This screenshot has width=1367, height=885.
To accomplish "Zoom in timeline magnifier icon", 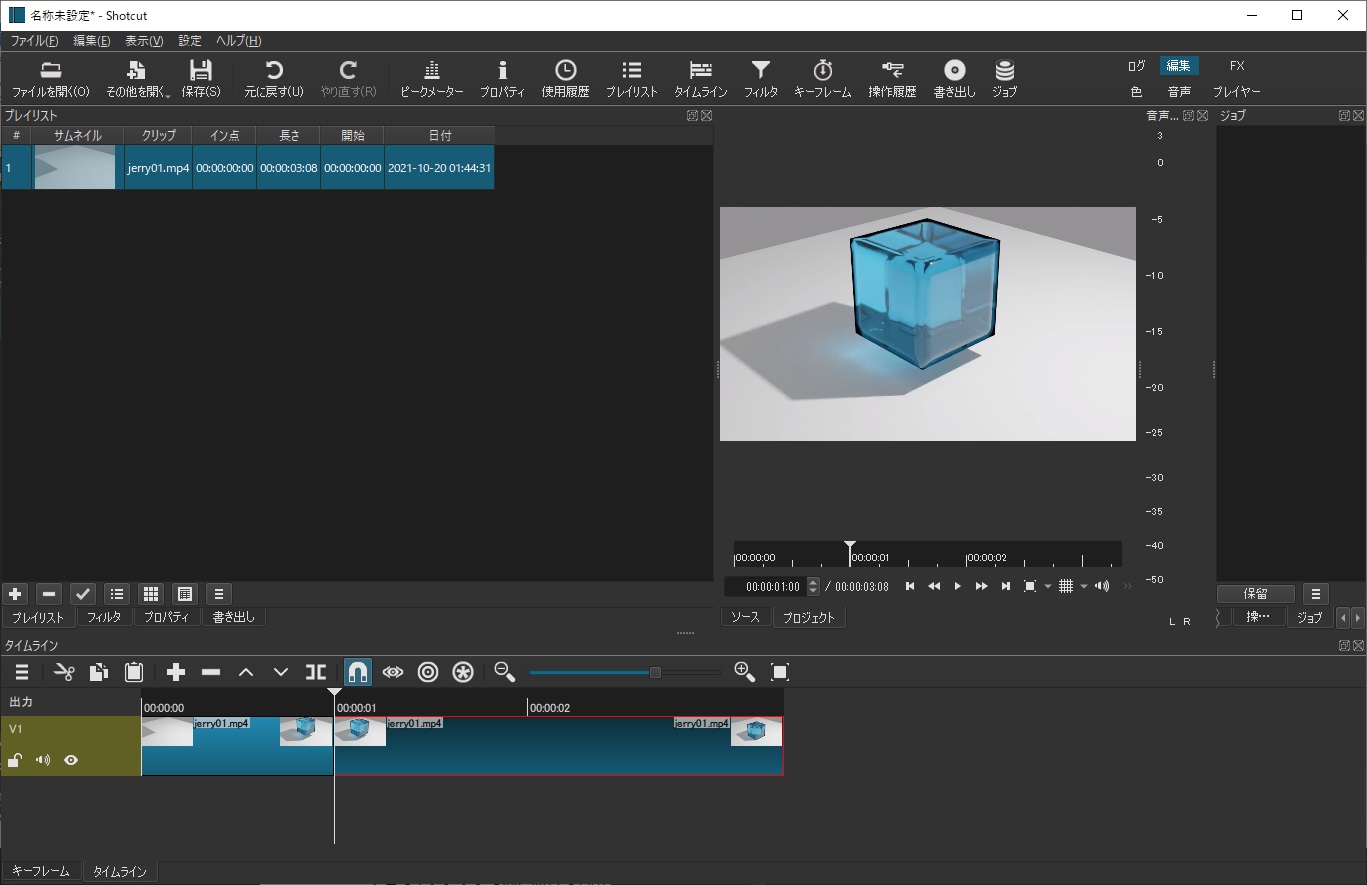I will tap(744, 672).
